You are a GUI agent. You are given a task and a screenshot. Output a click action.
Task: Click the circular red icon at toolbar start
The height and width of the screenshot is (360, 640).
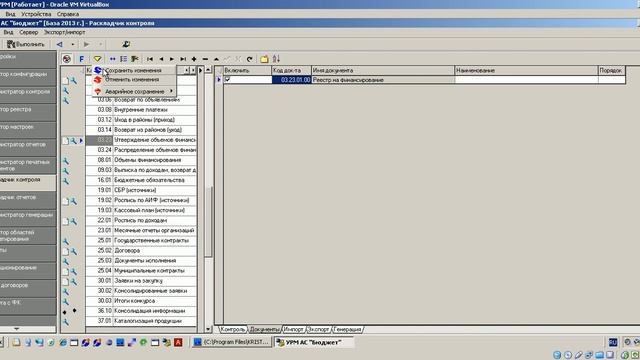coord(67,59)
